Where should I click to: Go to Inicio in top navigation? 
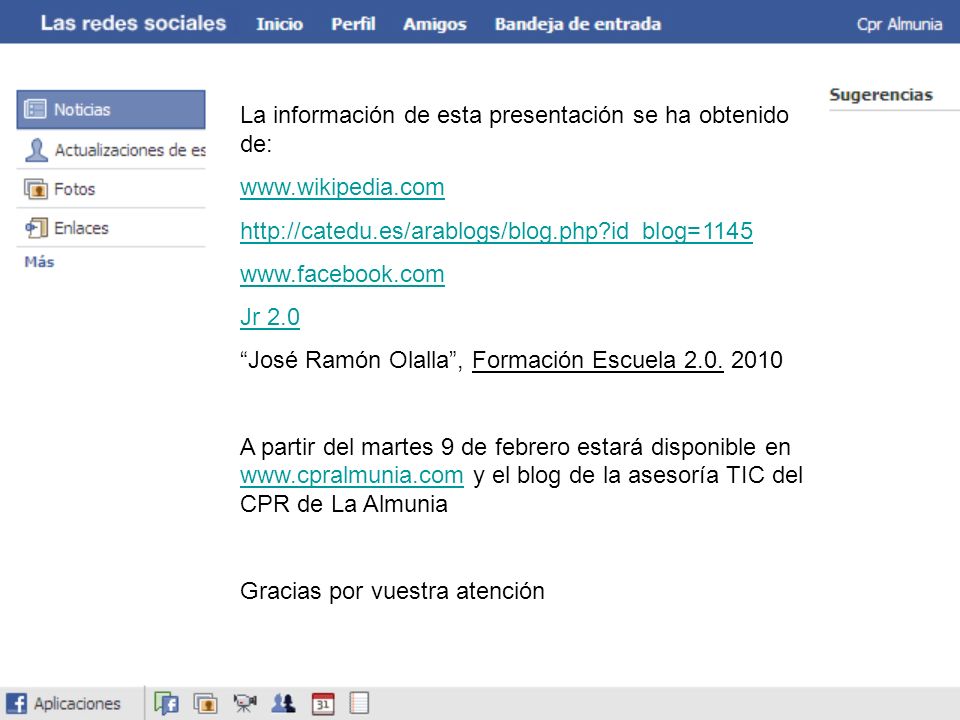pyautogui.click(x=279, y=24)
